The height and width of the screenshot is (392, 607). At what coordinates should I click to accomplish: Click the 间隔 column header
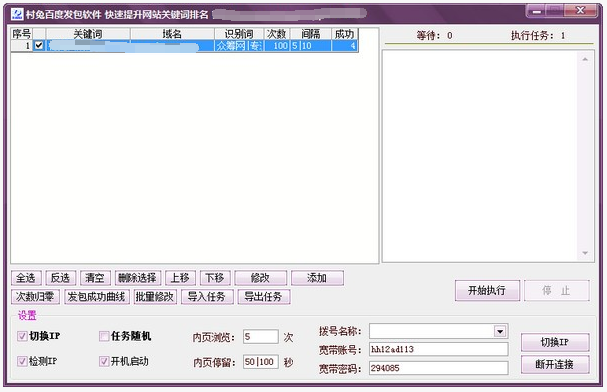[x=310, y=34]
